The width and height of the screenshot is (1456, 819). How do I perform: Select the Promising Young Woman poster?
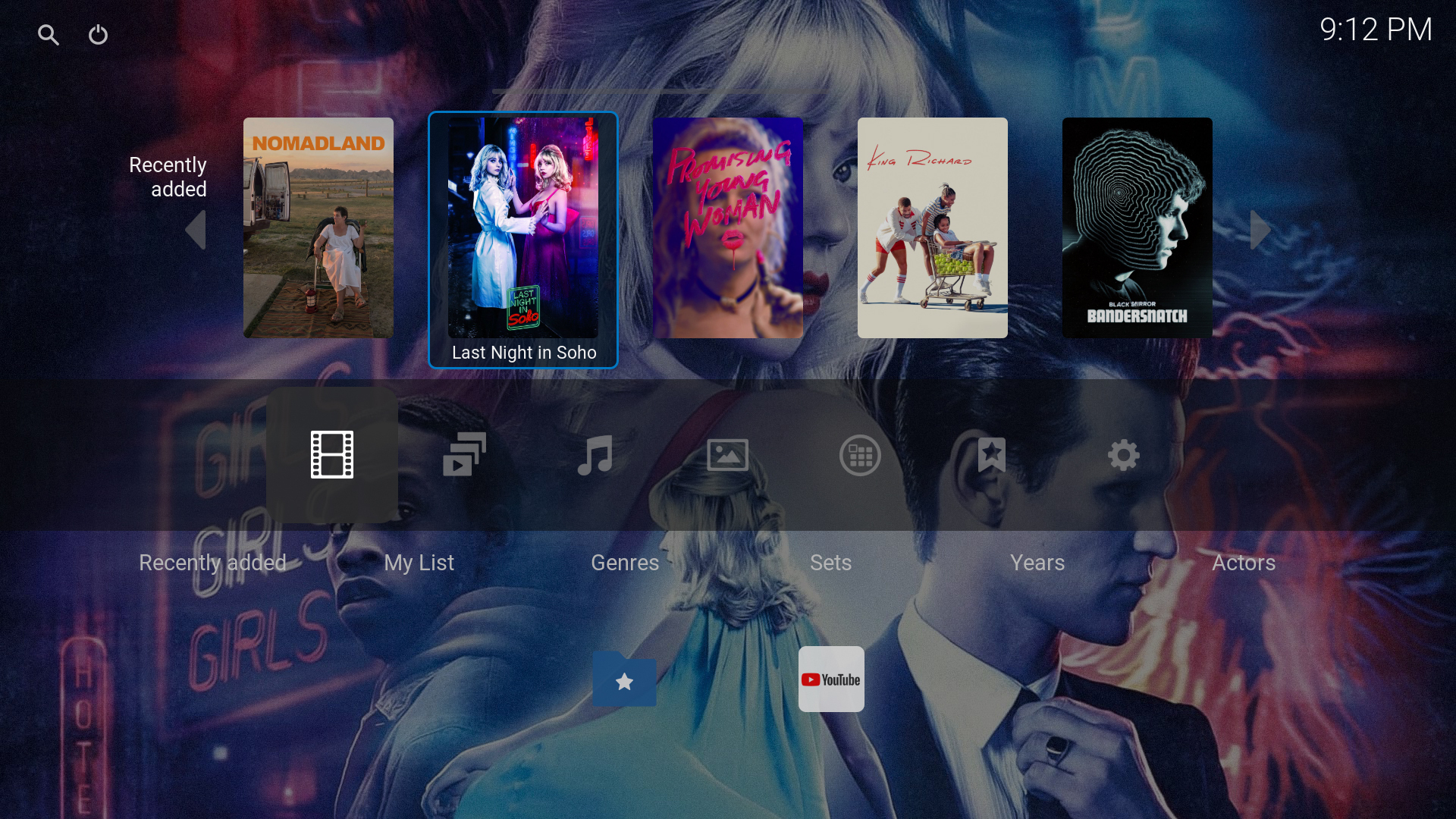pyautogui.click(x=728, y=227)
